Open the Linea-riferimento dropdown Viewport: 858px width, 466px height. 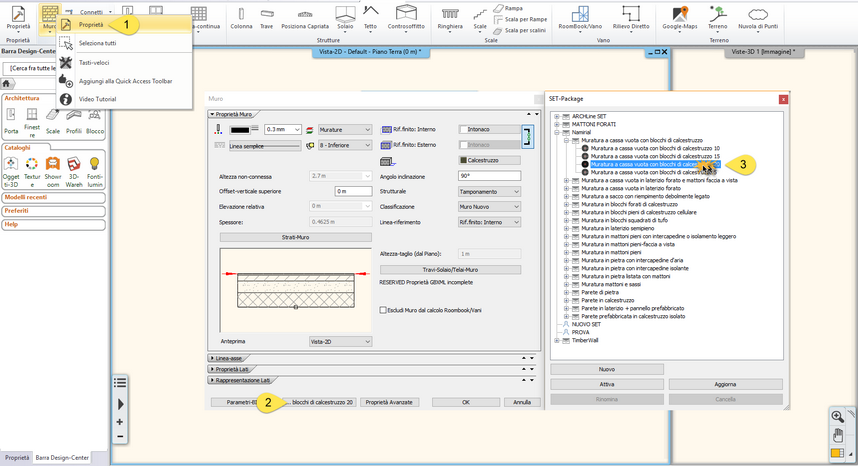click(x=489, y=222)
